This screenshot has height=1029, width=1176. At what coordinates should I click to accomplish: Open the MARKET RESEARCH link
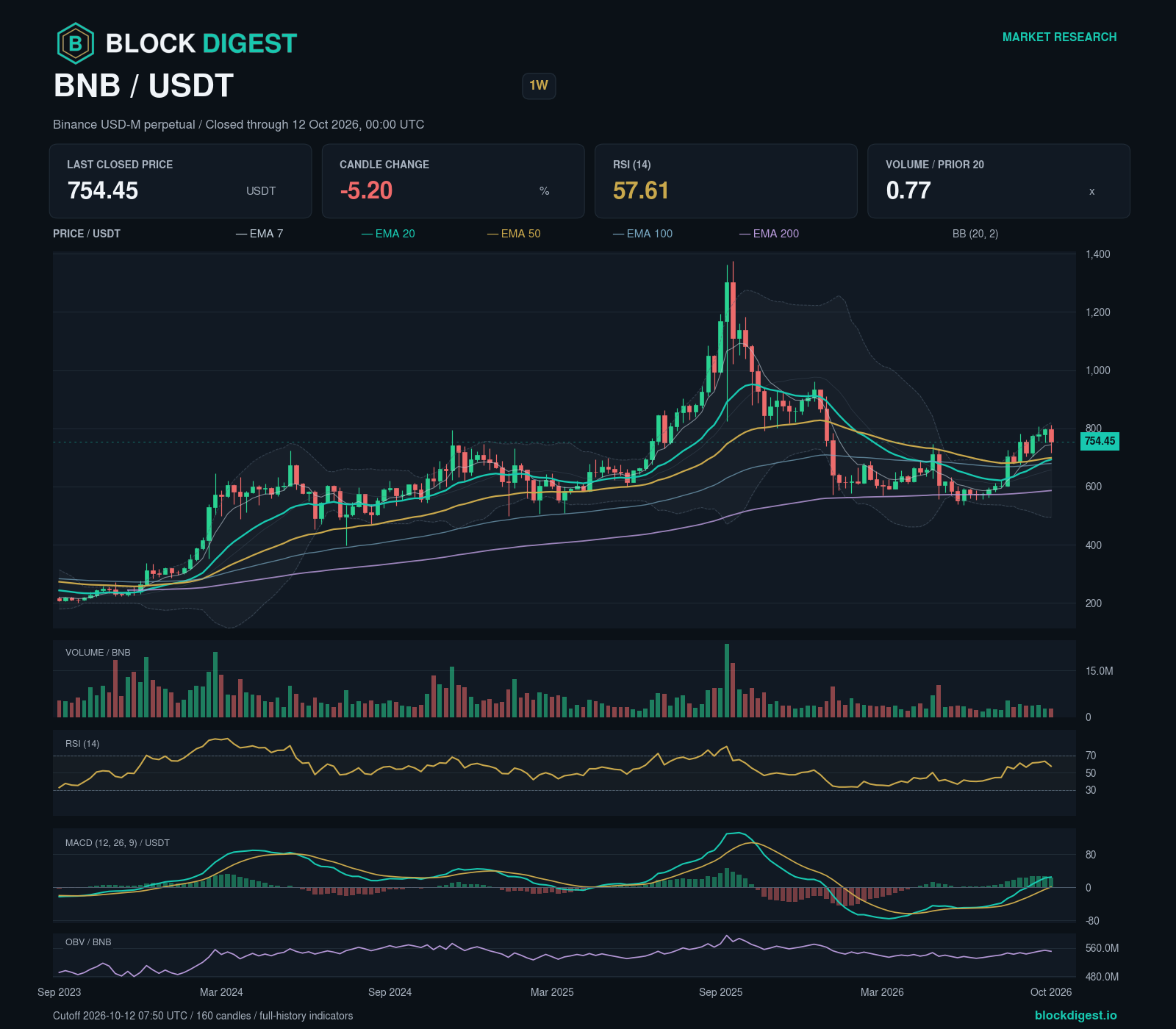click(x=1059, y=37)
